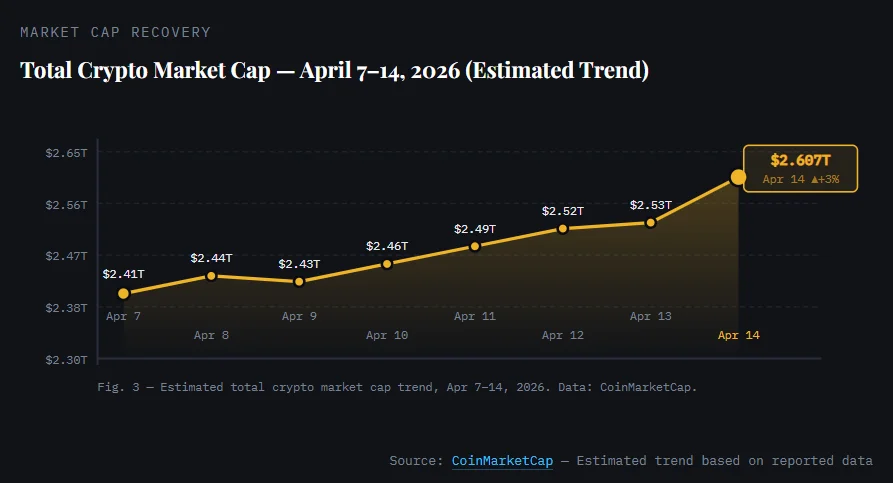
Task: Select the Apr 10 x-axis label
Action: [x=387, y=335]
